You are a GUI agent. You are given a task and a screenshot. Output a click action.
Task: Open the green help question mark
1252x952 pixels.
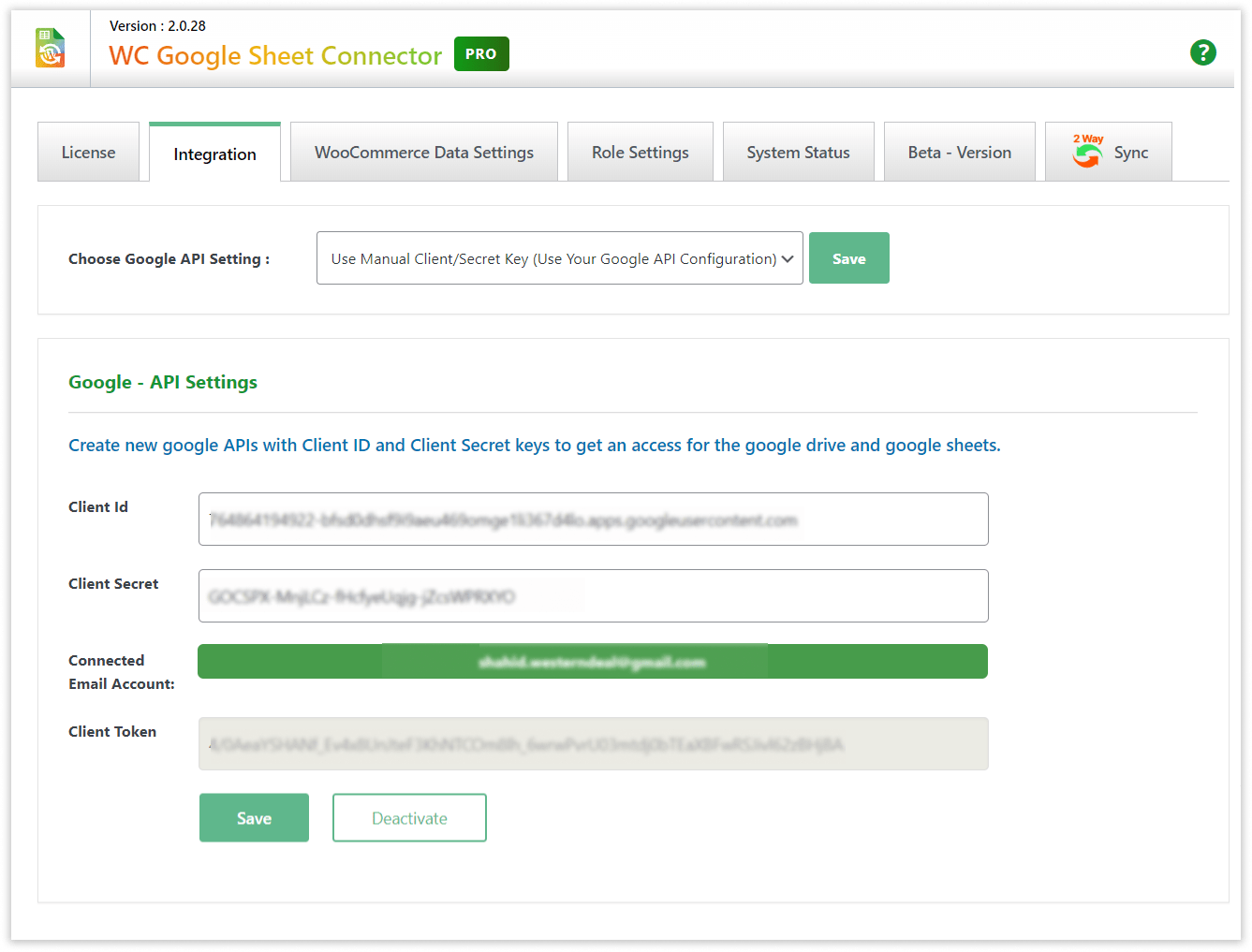tap(1203, 52)
